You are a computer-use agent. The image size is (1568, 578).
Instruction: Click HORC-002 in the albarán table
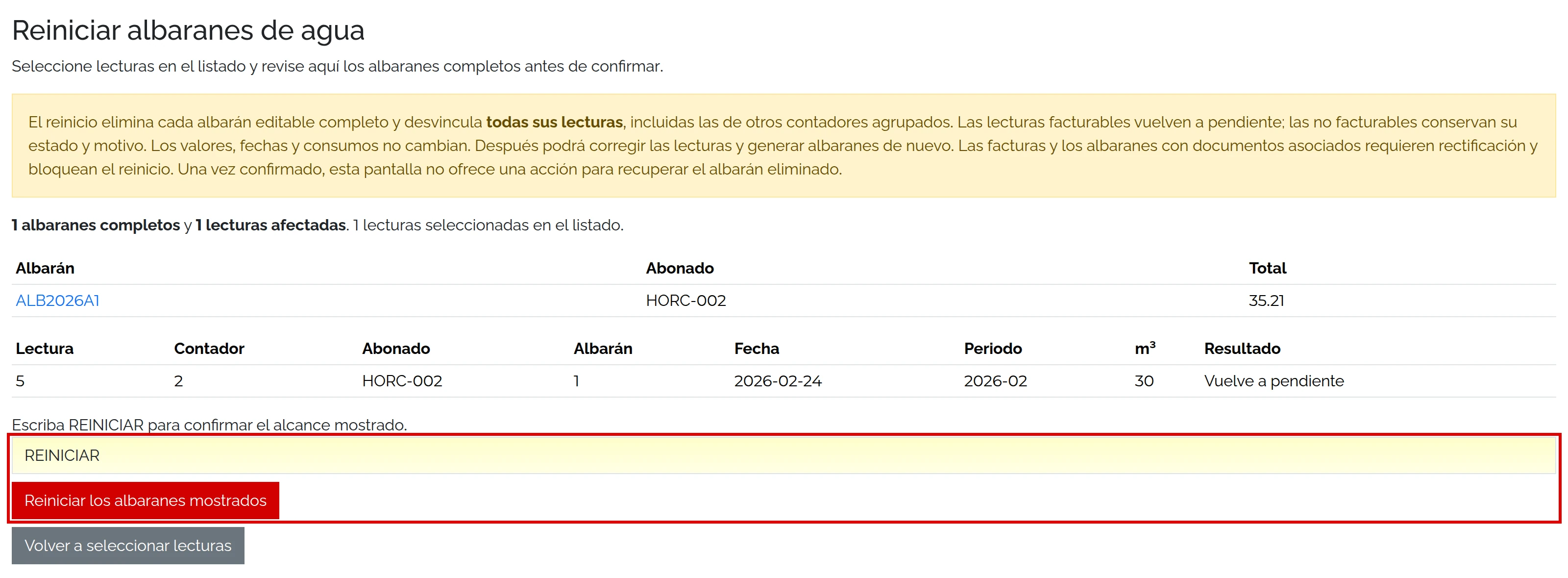tap(686, 300)
